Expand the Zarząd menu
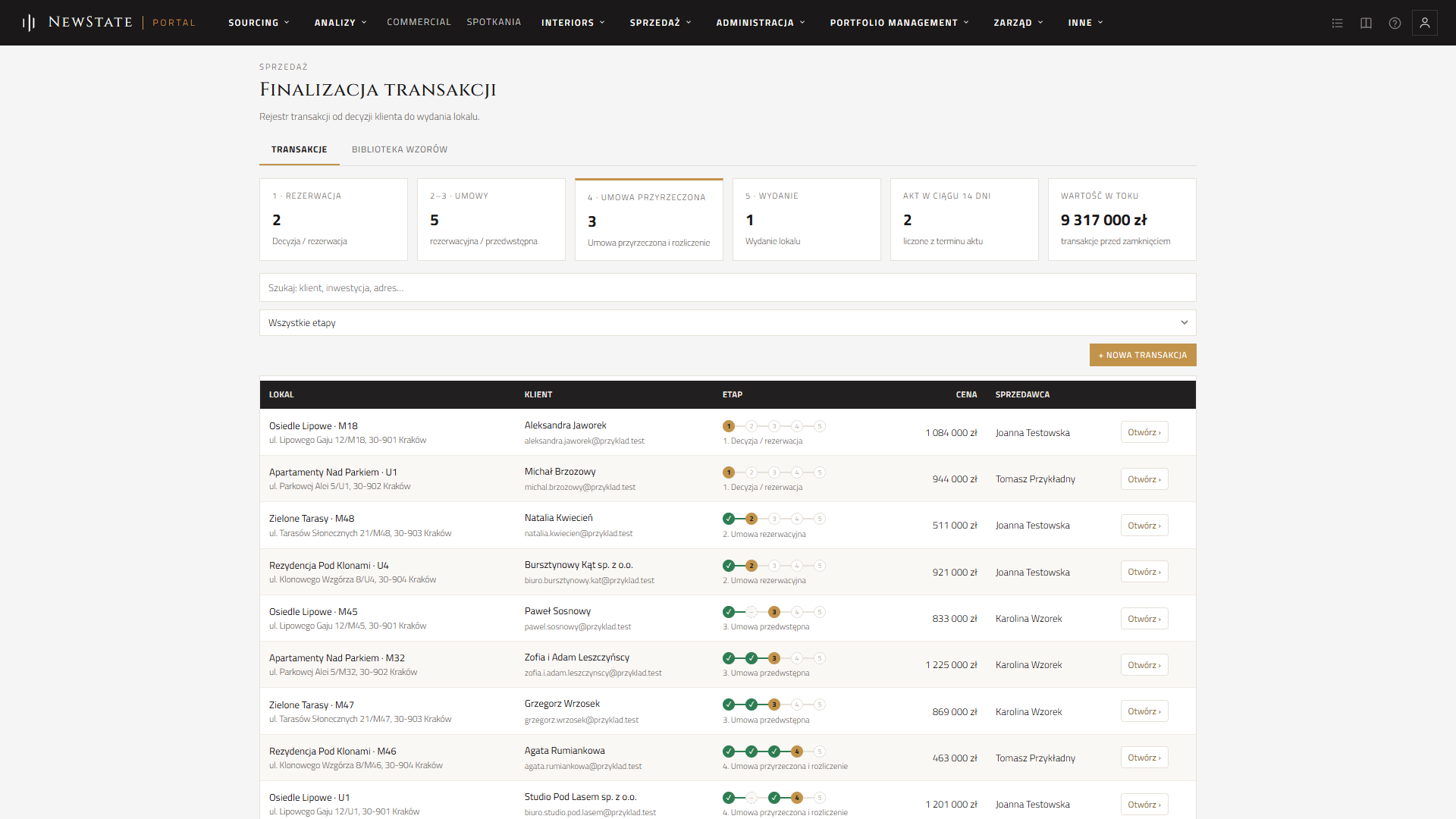The width and height of the screenshot is (1456, 819). click(1018, 23)
